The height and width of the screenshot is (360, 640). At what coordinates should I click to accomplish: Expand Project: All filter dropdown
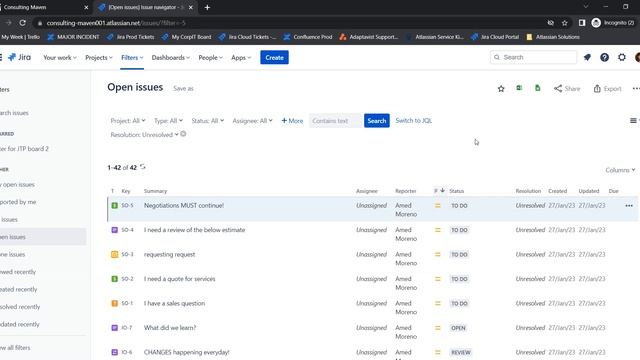(128, 121)
